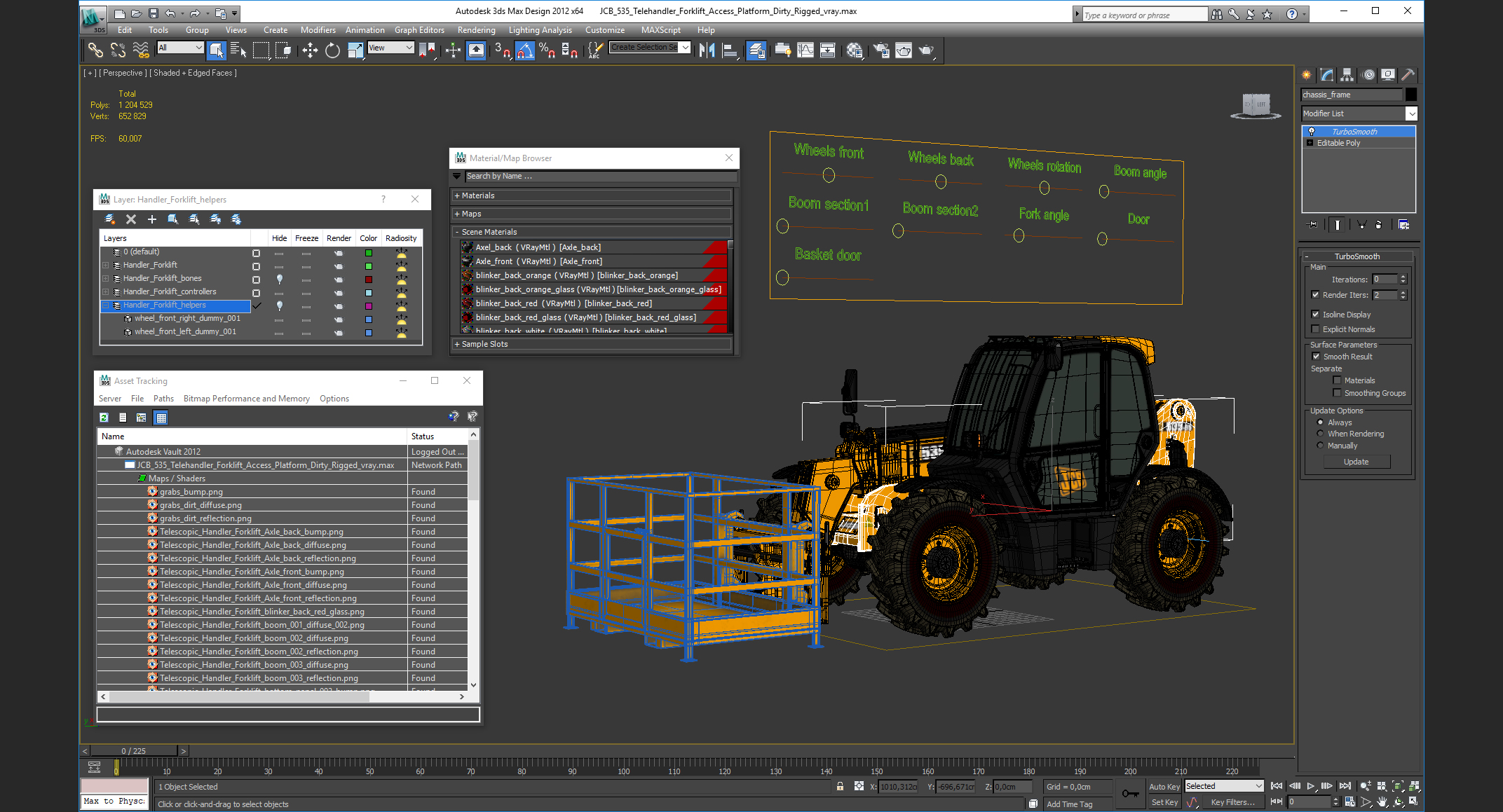Switch to the Utilities command panel
Viewport: 1503px width, 812px height.
[x=1408, y=75]
